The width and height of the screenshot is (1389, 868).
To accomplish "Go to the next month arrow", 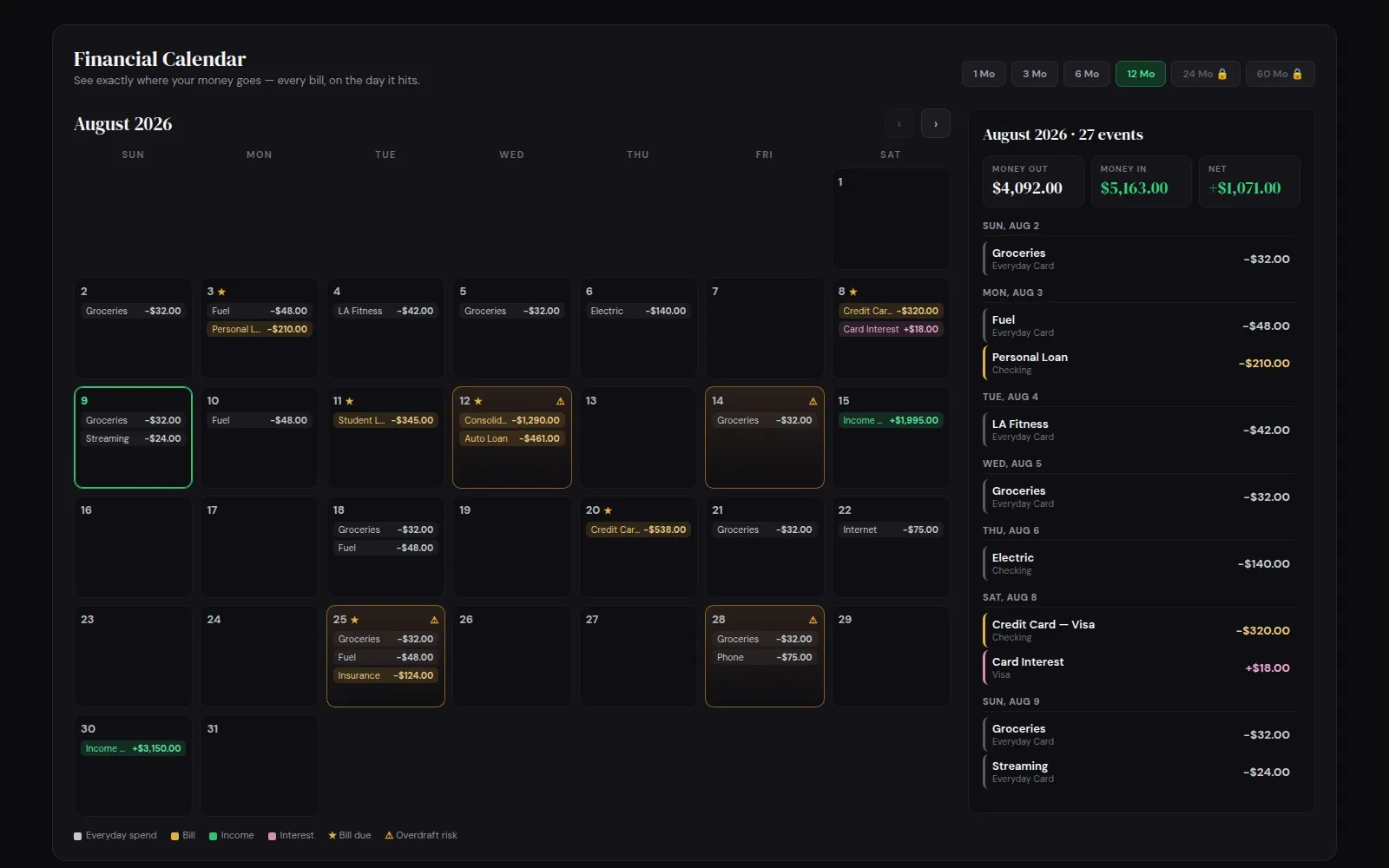I will click(x=935, y=123).
